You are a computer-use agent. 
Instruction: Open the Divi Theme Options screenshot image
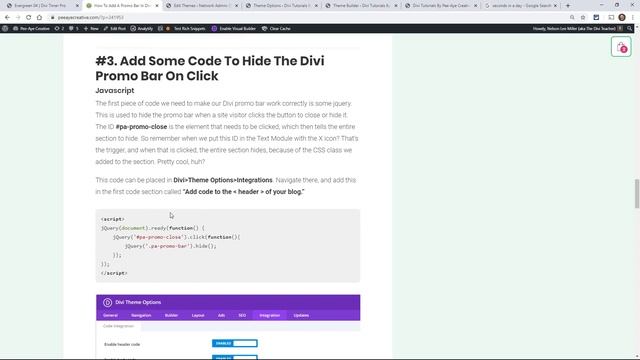pos(228,326)
